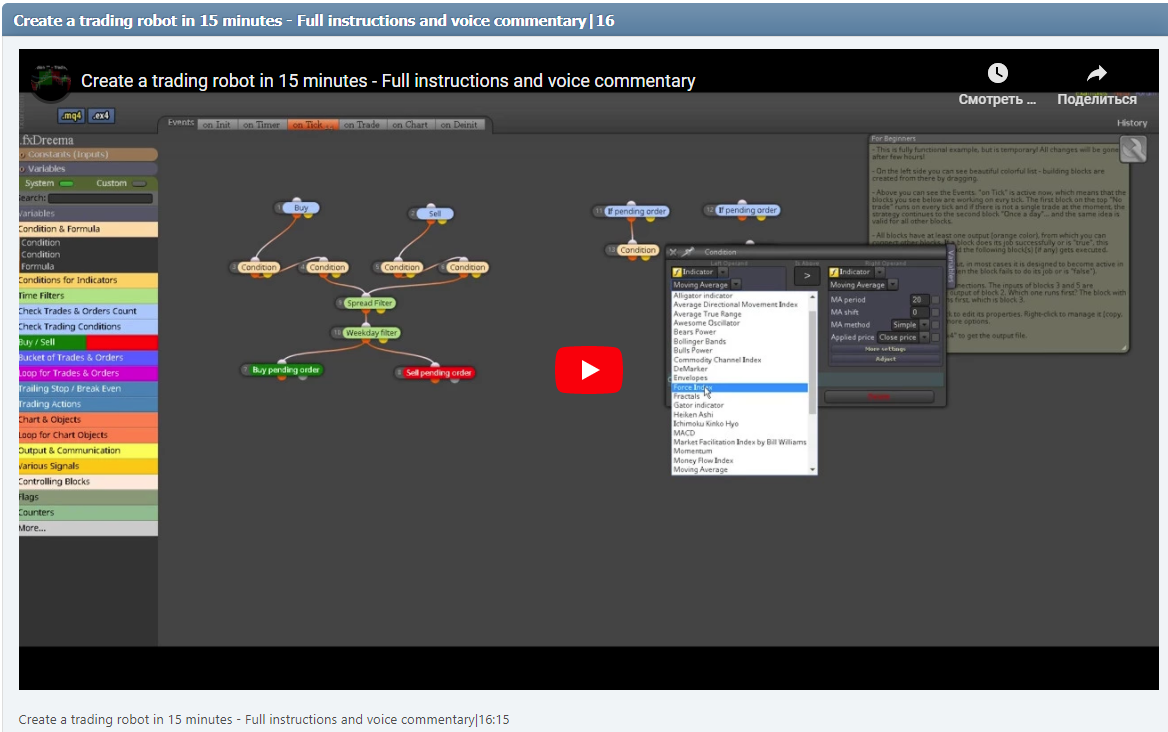Click the .ex4 export icon
1168x732 pixels.
point(101,116)
